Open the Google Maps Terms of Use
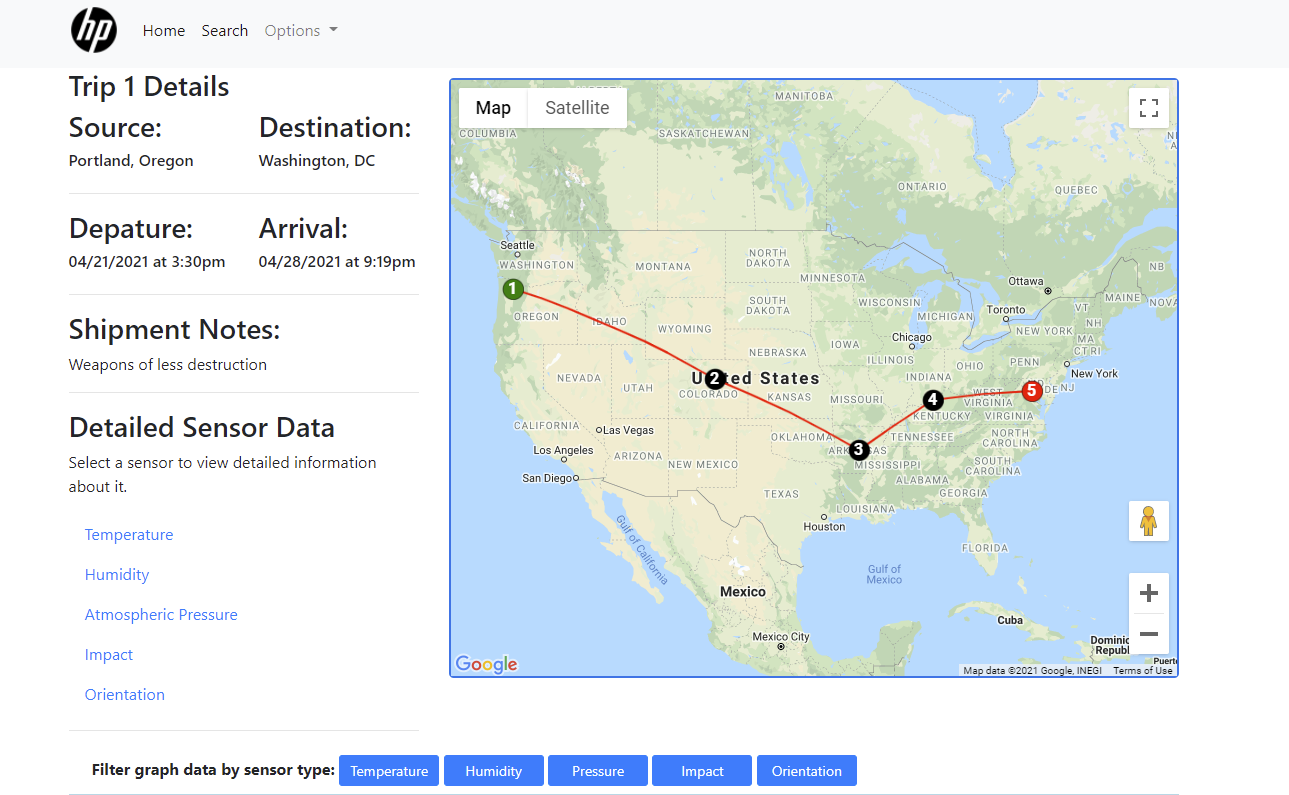This screenshot has width=1289, height=795. (x=1142, y=671)
